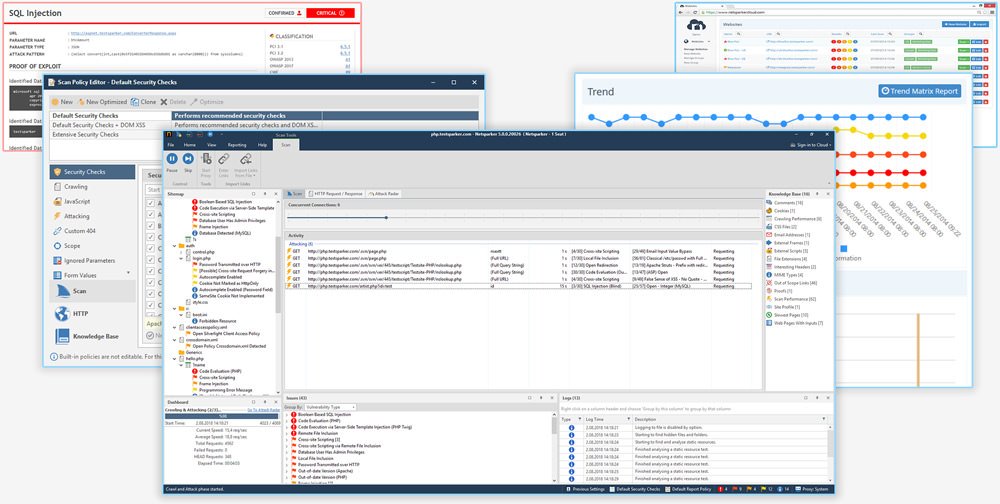The image size is (1000, 504).
Task: Open the Help ribbon tab
Action: coord(262,145)
